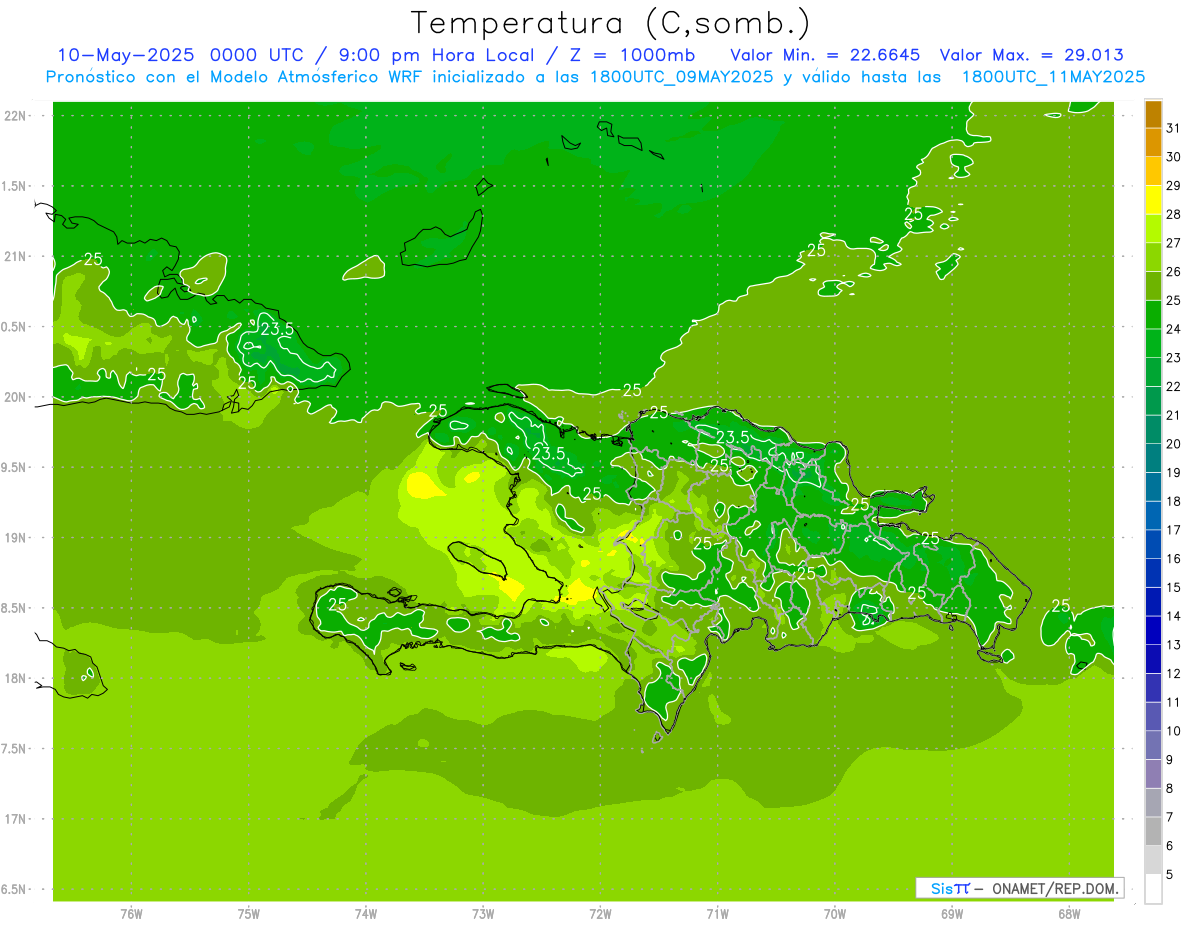Click the '69W' longitude axis label
Image resolution: width=1200 pixels, height=927 pixels.
click(x=952, y=914)
